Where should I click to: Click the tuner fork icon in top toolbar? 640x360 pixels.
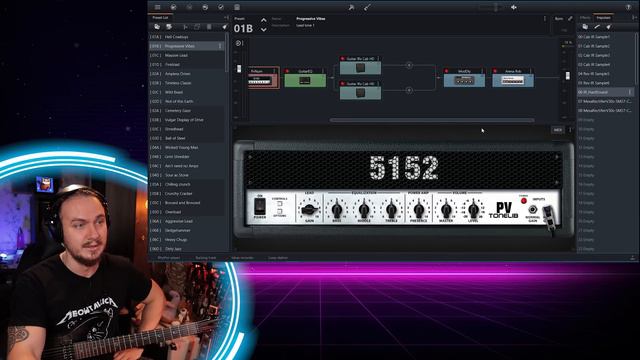(x=351, y=7)
